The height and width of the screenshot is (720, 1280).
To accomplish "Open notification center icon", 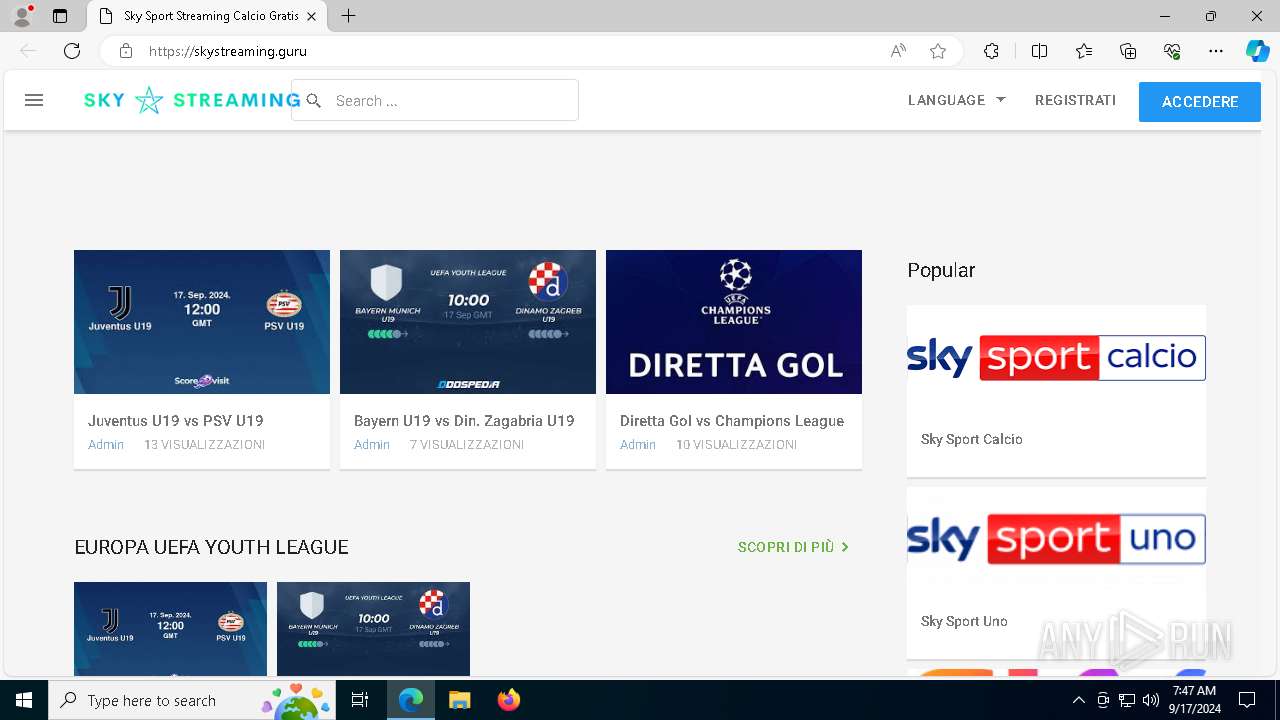I will click(1247, 700).
